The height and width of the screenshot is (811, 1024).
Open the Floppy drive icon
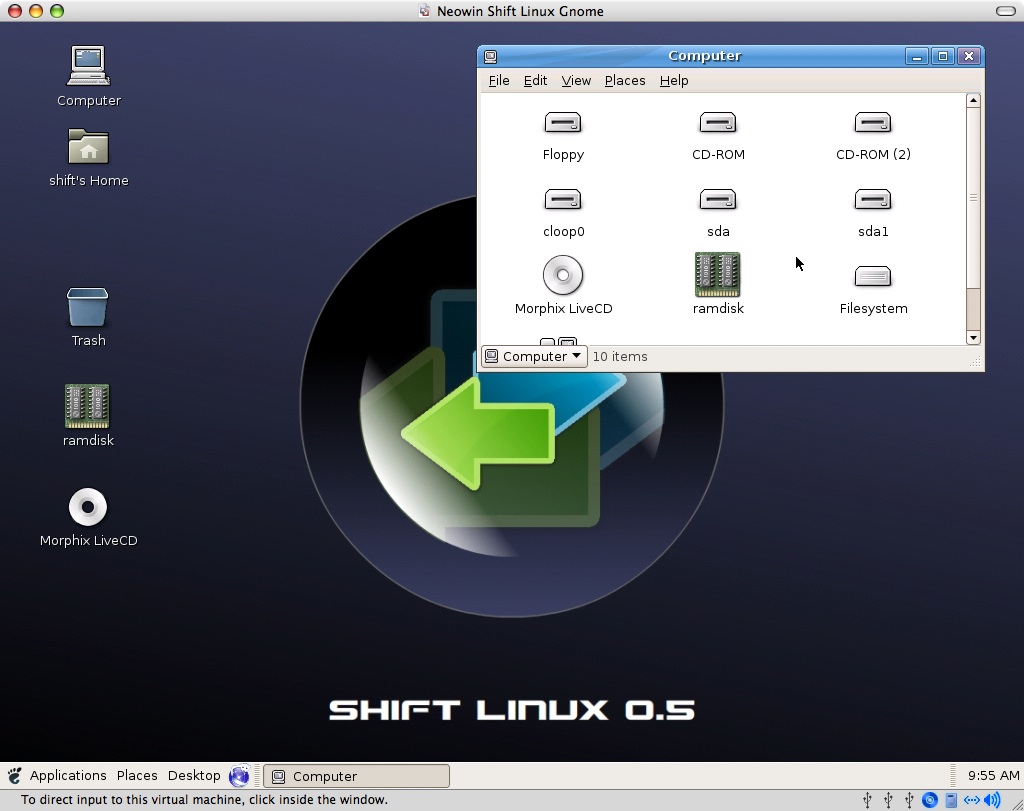click(x=563, y=123)
